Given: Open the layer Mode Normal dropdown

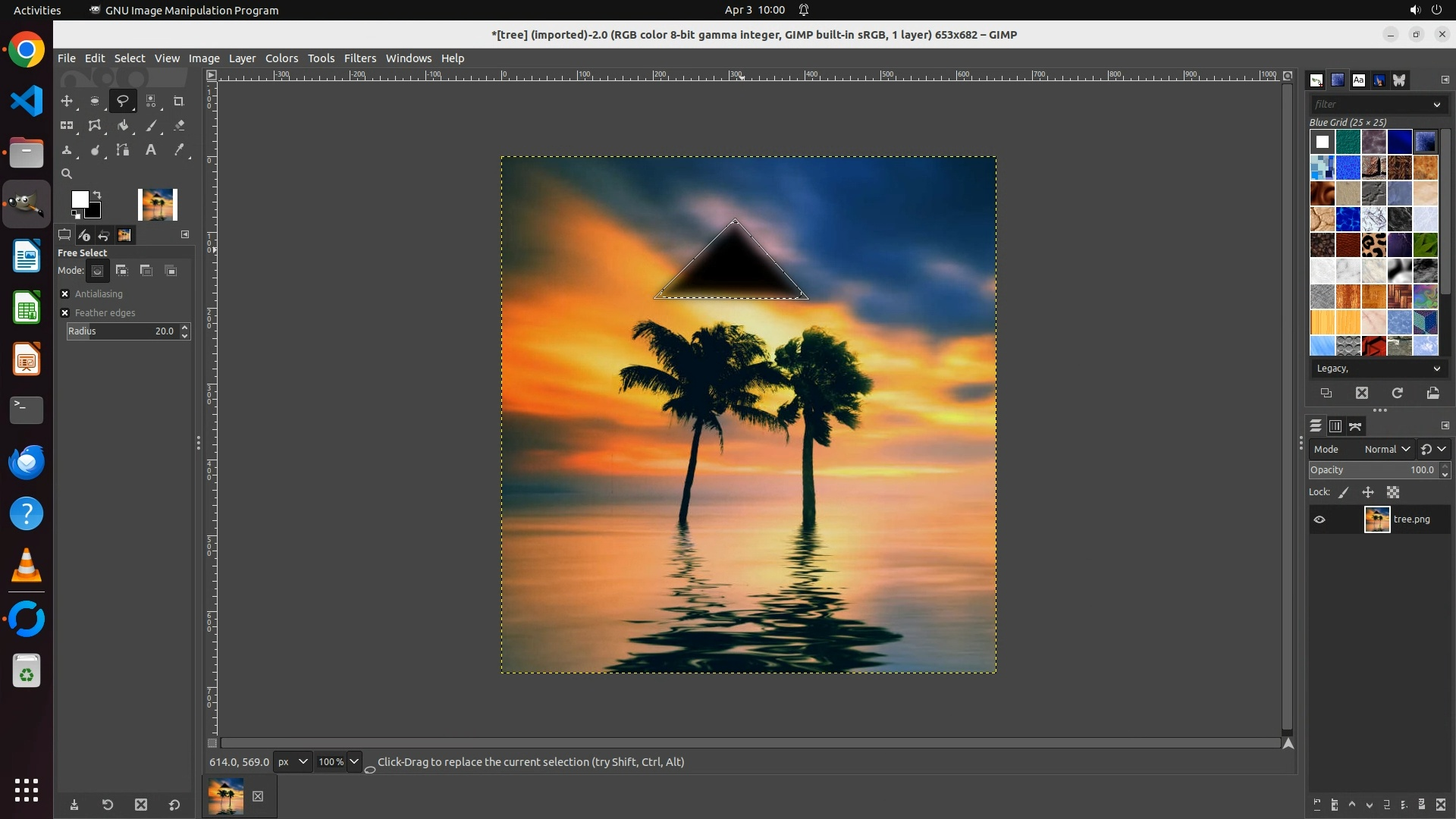Looking at the screenshot, I should point(1387,450).
